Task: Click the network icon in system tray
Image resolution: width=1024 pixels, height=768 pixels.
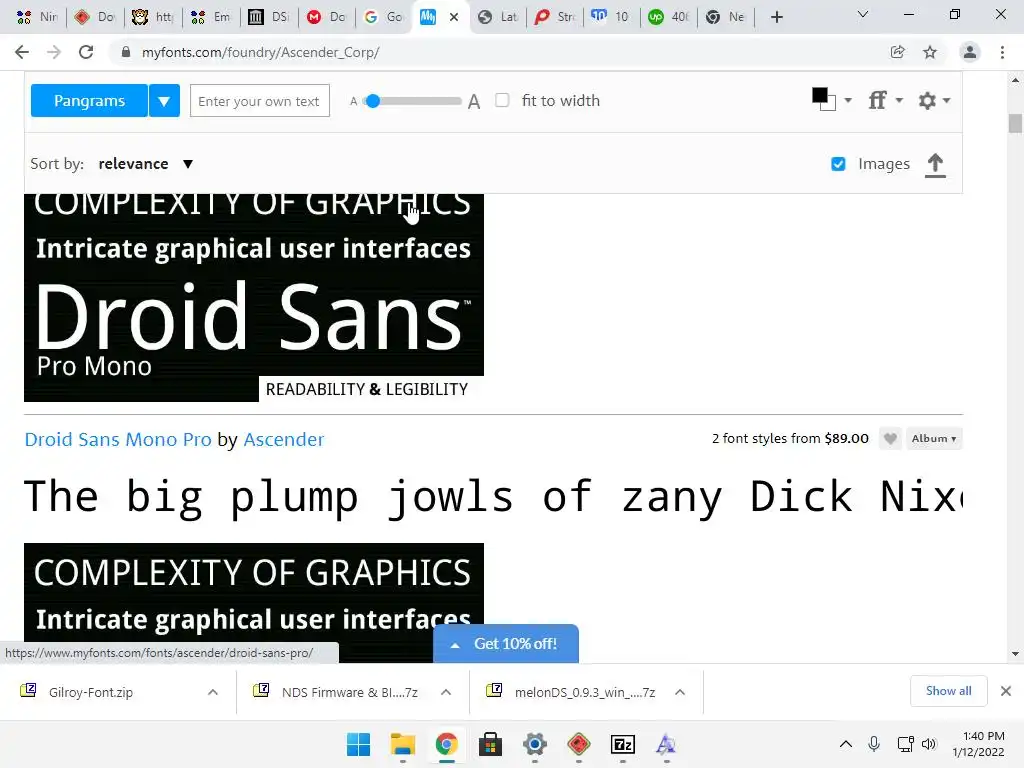Action: 905,744
